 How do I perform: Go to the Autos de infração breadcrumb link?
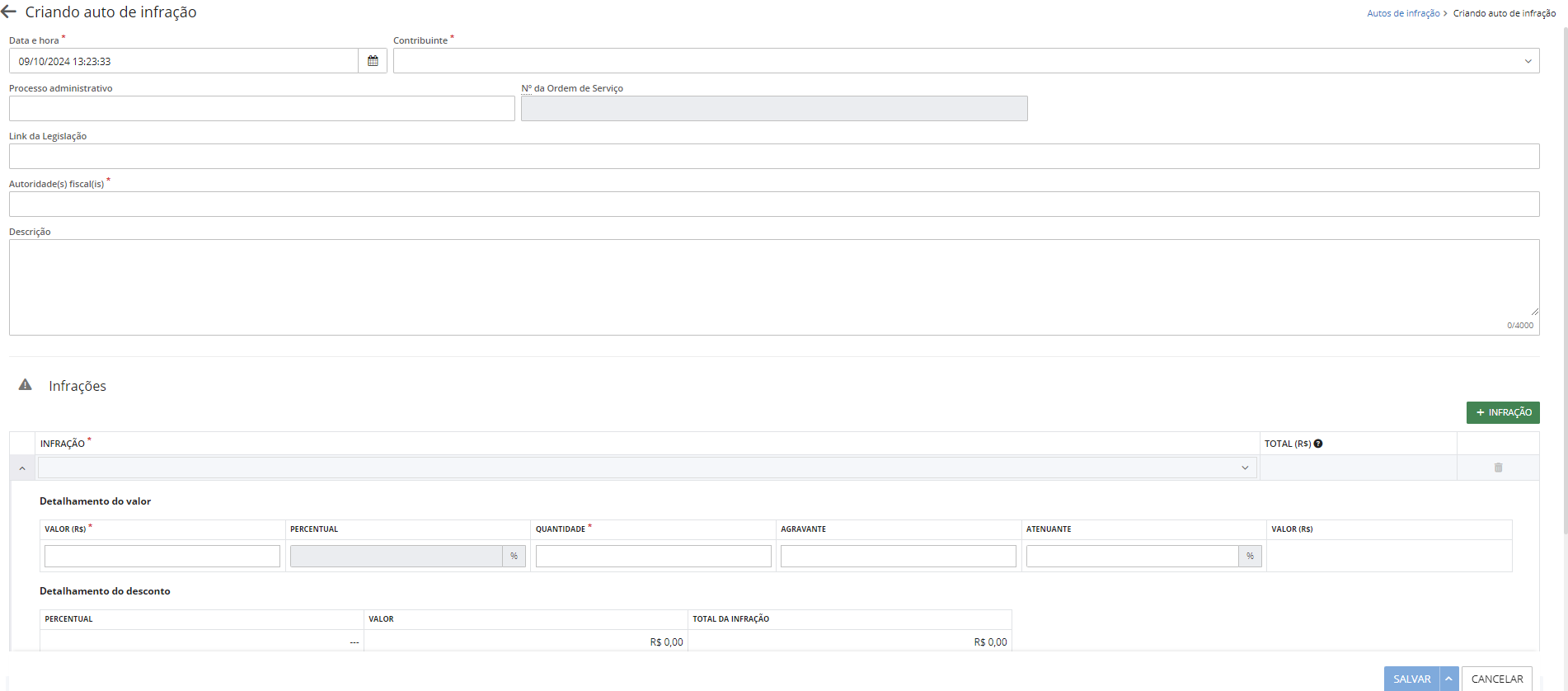[x=1403, y=13]
